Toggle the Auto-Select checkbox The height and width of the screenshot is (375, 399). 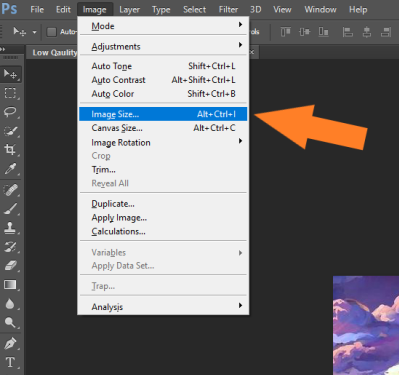coord(51,32)
